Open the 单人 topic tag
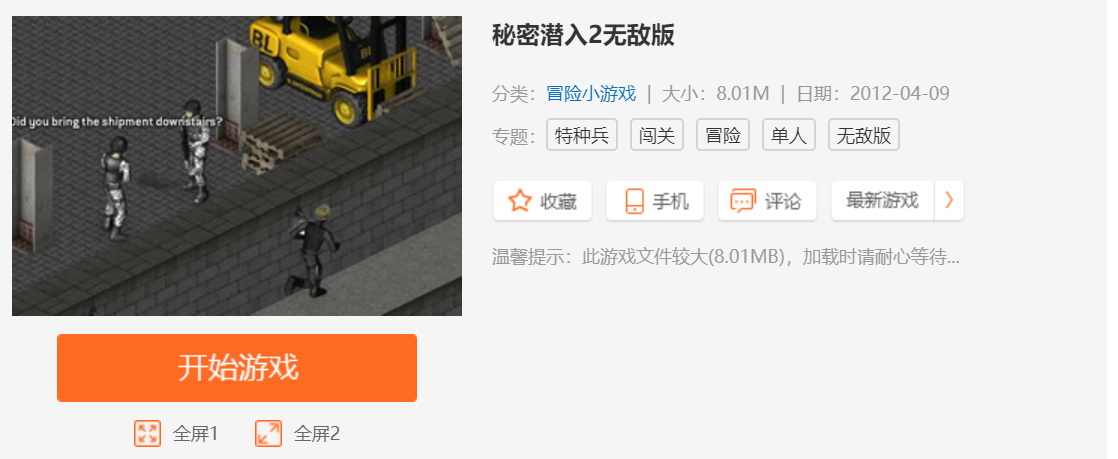The height and width of the screenshot is (459, 1118). (789, 135)
